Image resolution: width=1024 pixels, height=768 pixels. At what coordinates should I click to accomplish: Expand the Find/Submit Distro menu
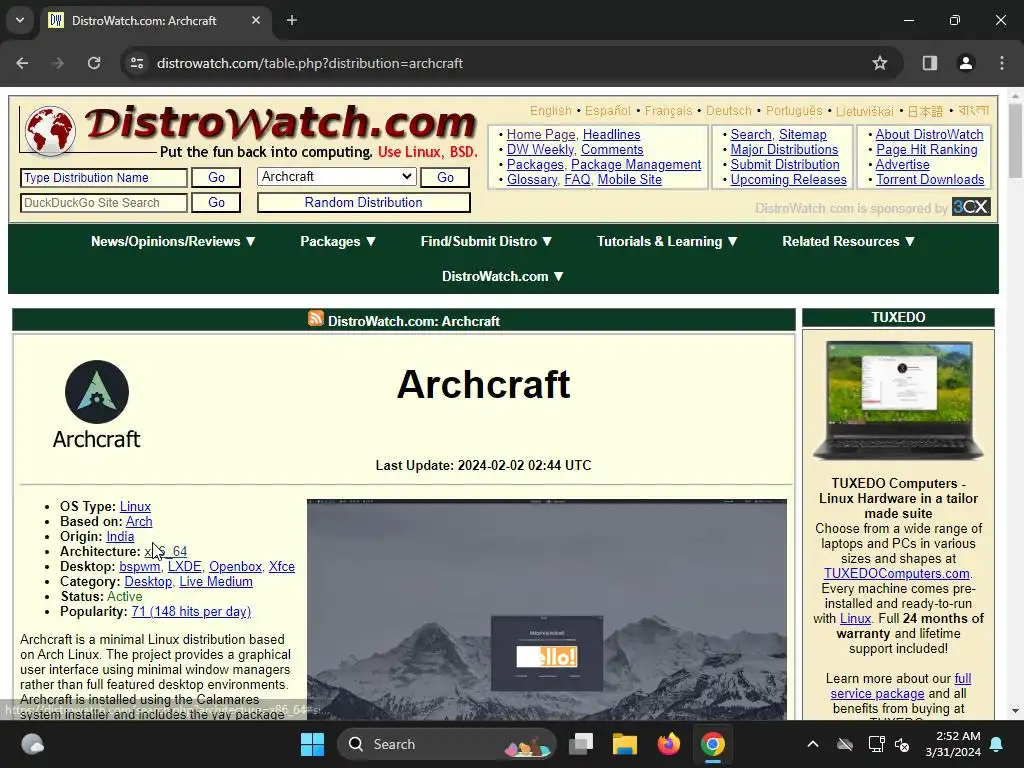point(487,242)
